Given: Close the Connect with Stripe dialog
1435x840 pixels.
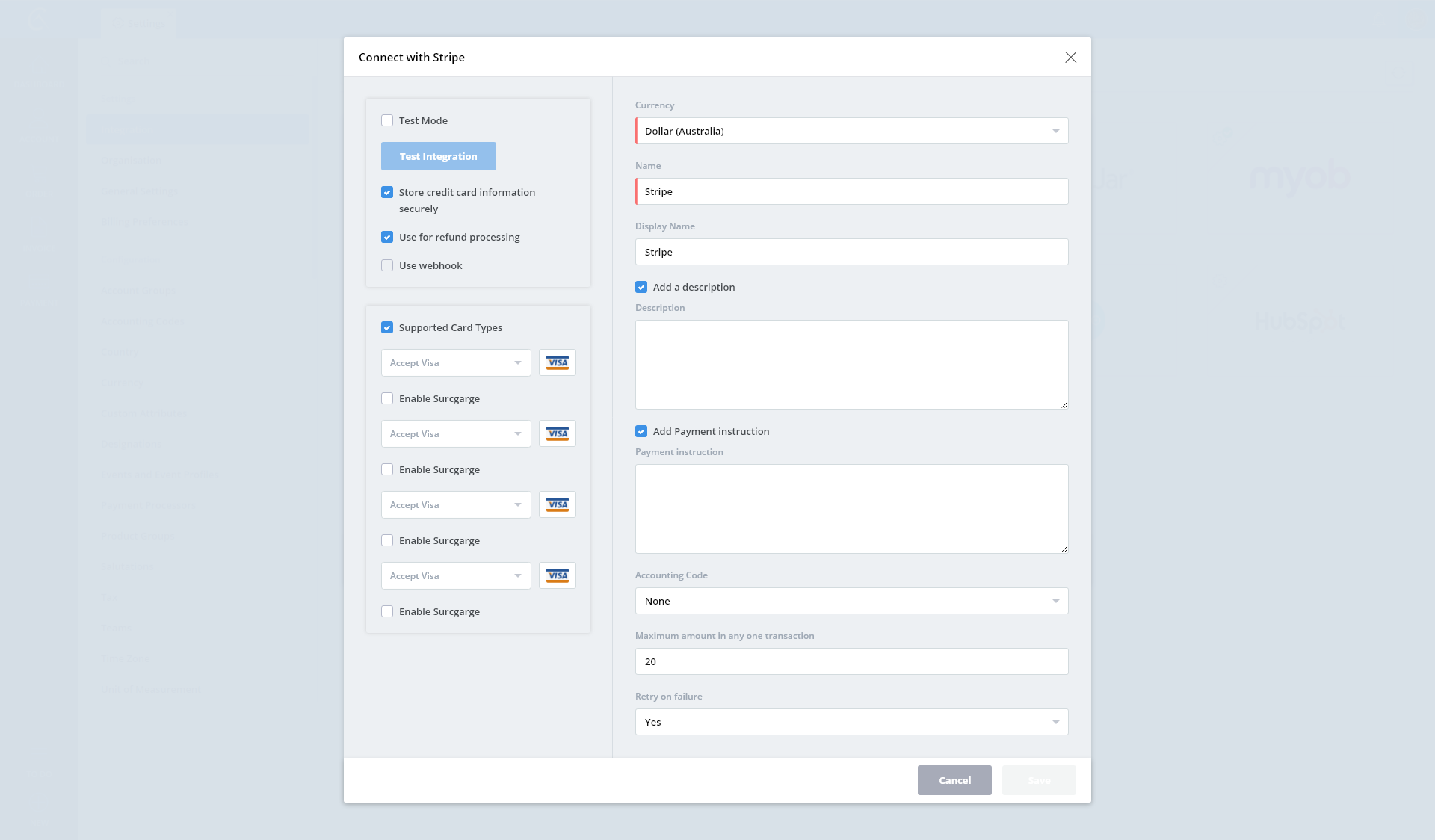Looking at the screenshot, I should coord(1070,58).
